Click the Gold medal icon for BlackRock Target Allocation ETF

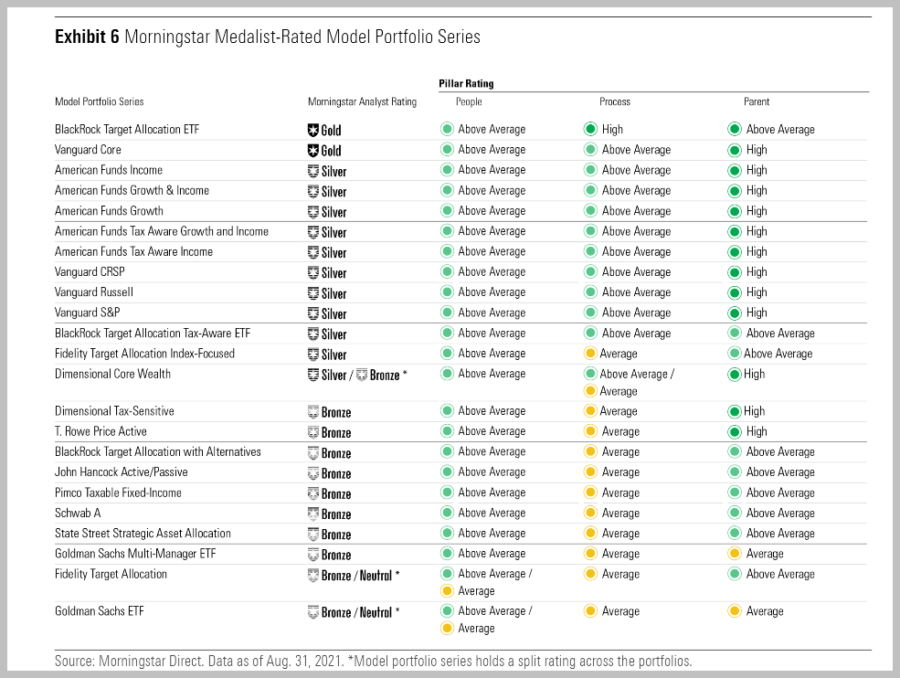313,130
